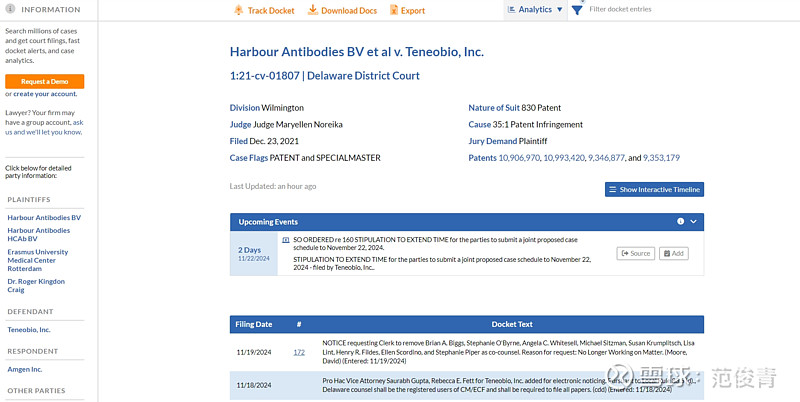Click Track Docket
The height and width of the screenshot is (402, 800).
click(264, 10)
